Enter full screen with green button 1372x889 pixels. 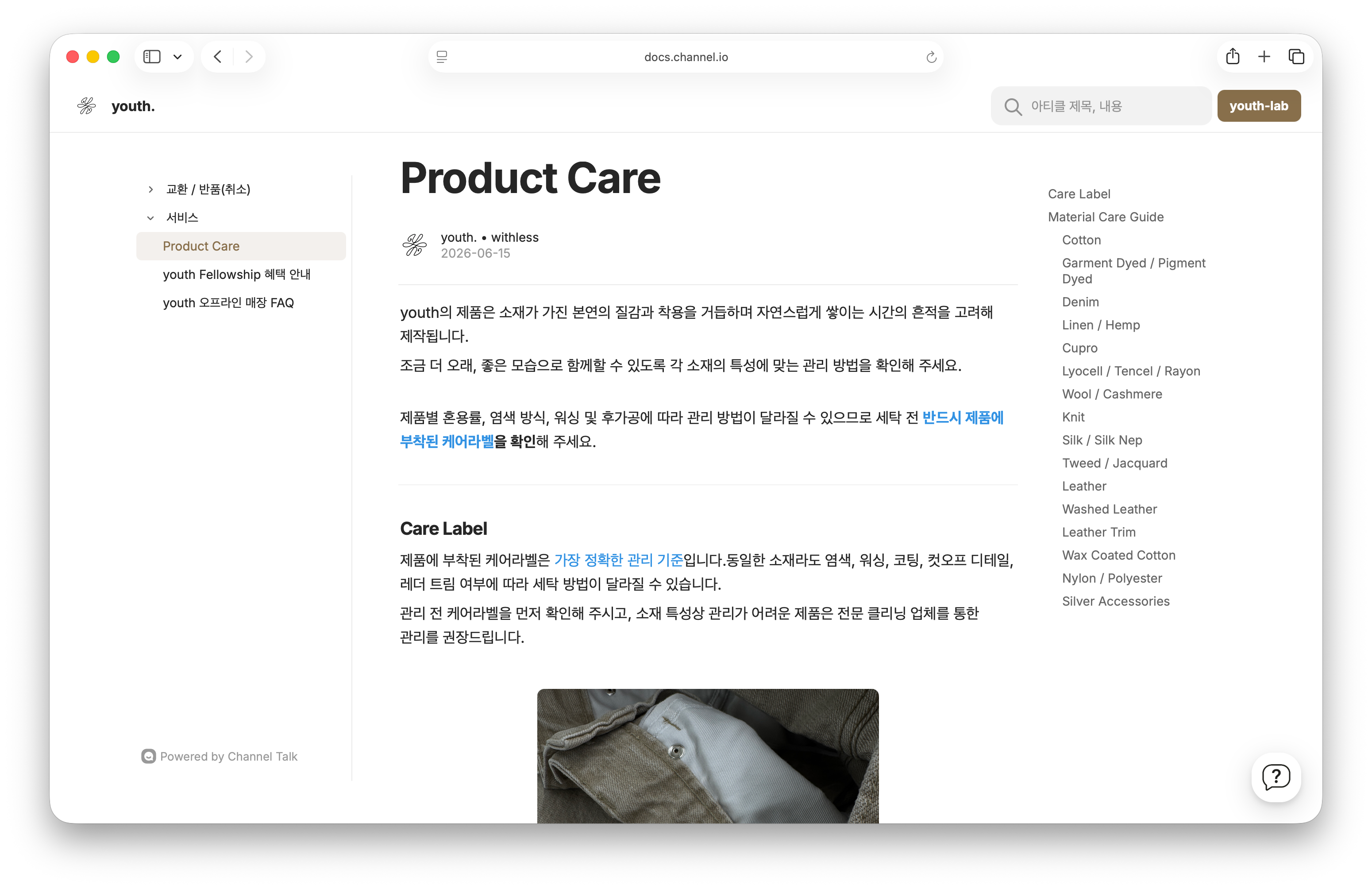click(x=114, y=57)
